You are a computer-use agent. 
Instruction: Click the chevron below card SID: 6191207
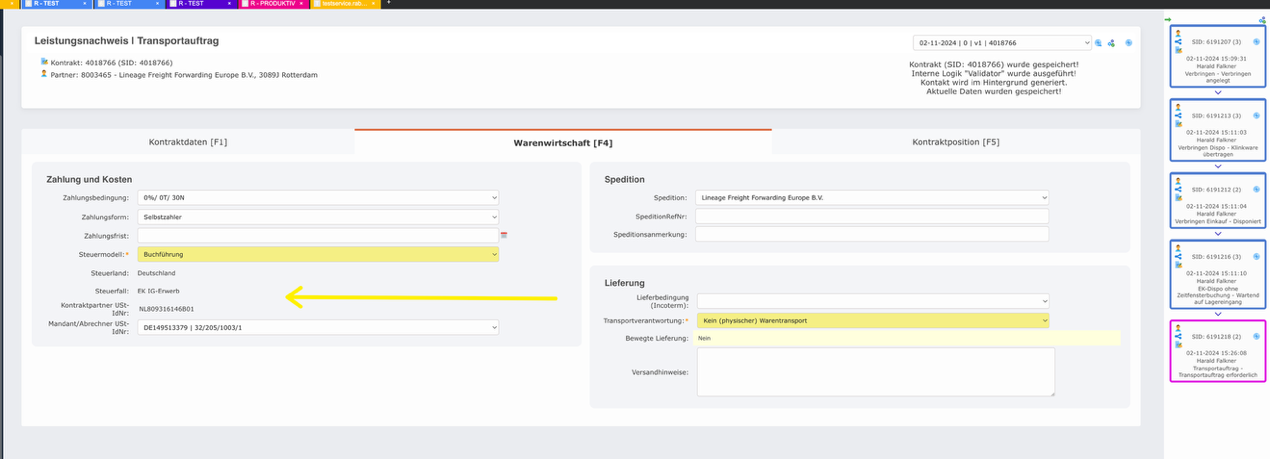coord(1217,92)
